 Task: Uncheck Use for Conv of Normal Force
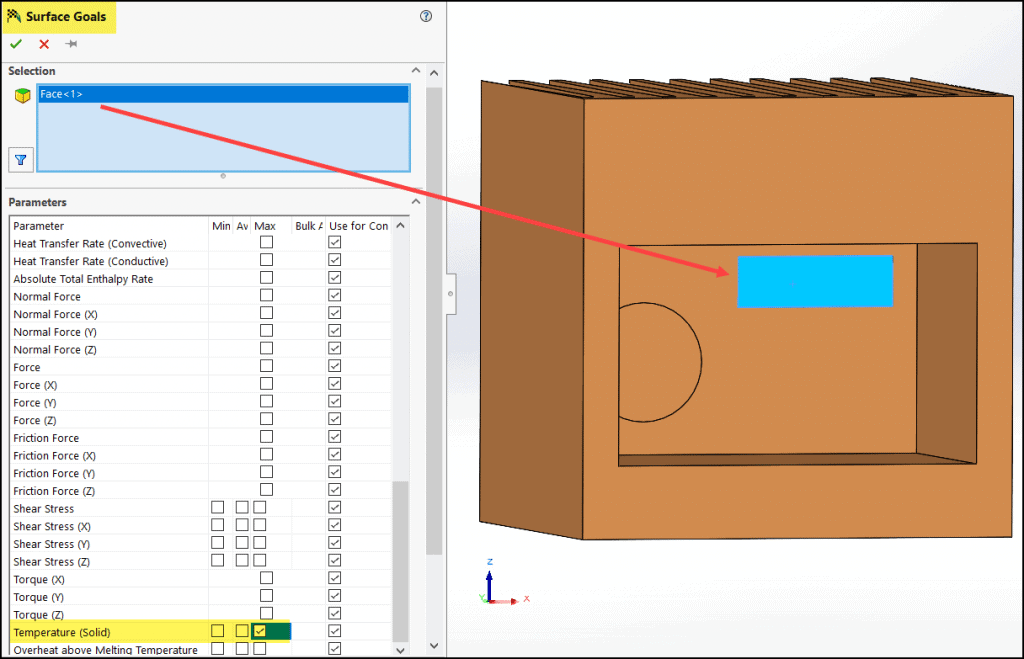(334, 295)
